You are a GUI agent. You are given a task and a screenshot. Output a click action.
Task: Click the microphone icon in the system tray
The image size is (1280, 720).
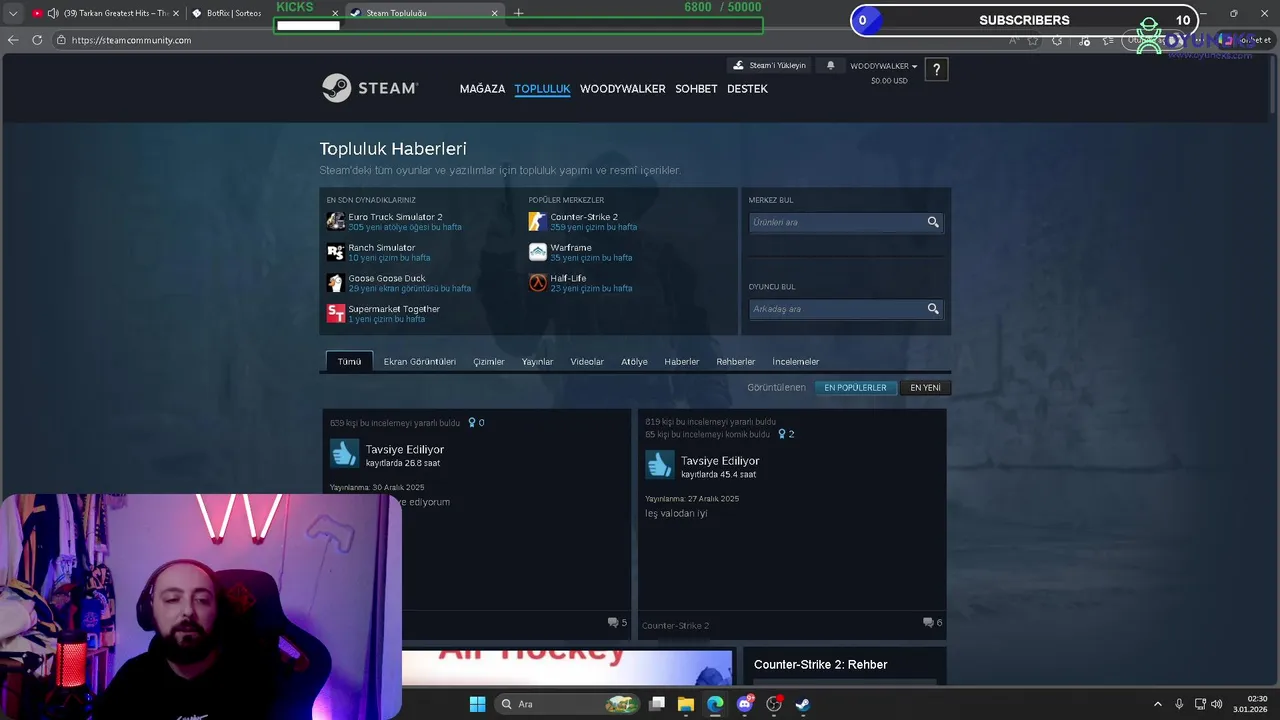1179,704
